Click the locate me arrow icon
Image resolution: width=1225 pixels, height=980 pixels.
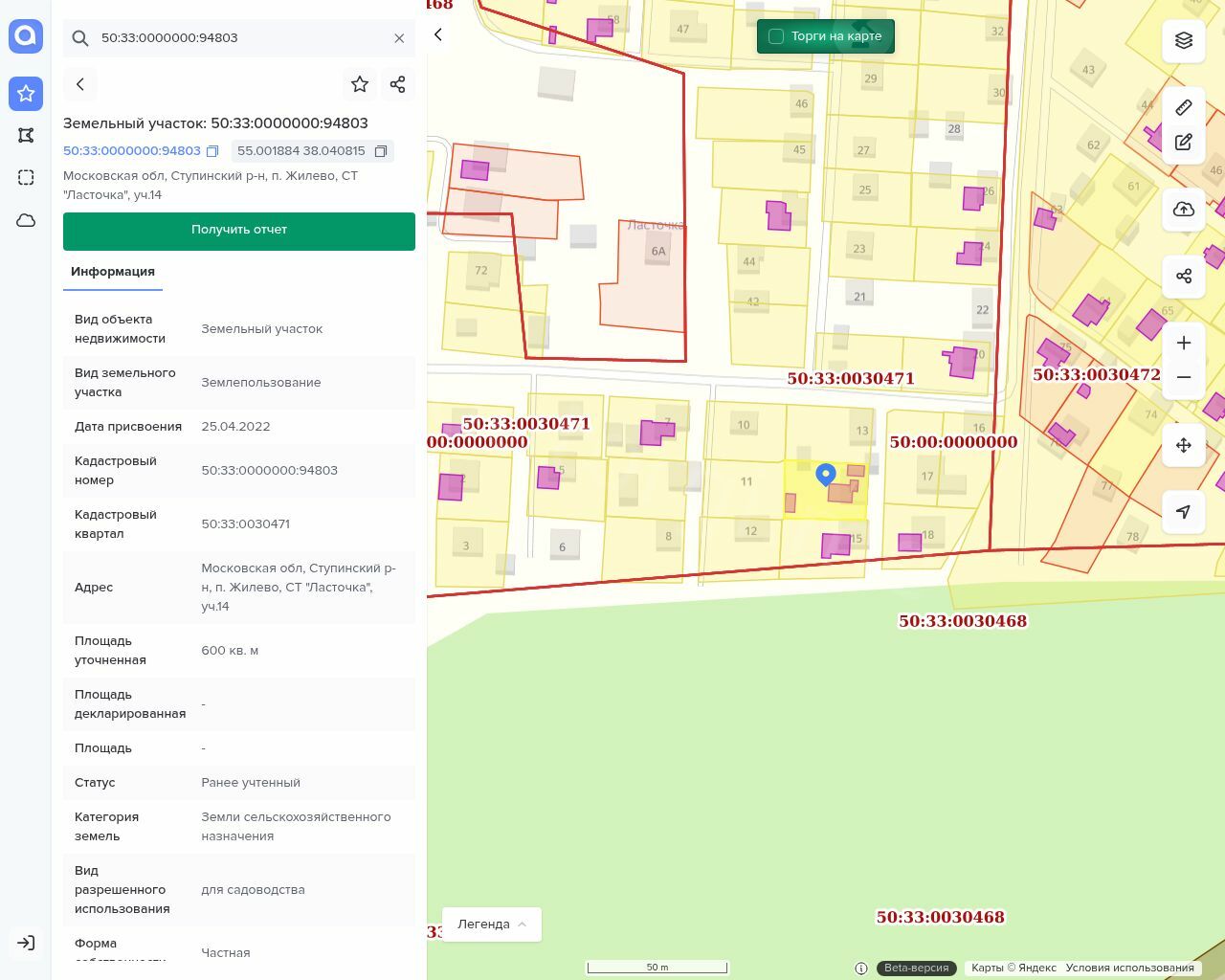click(x=1183, y=512)
